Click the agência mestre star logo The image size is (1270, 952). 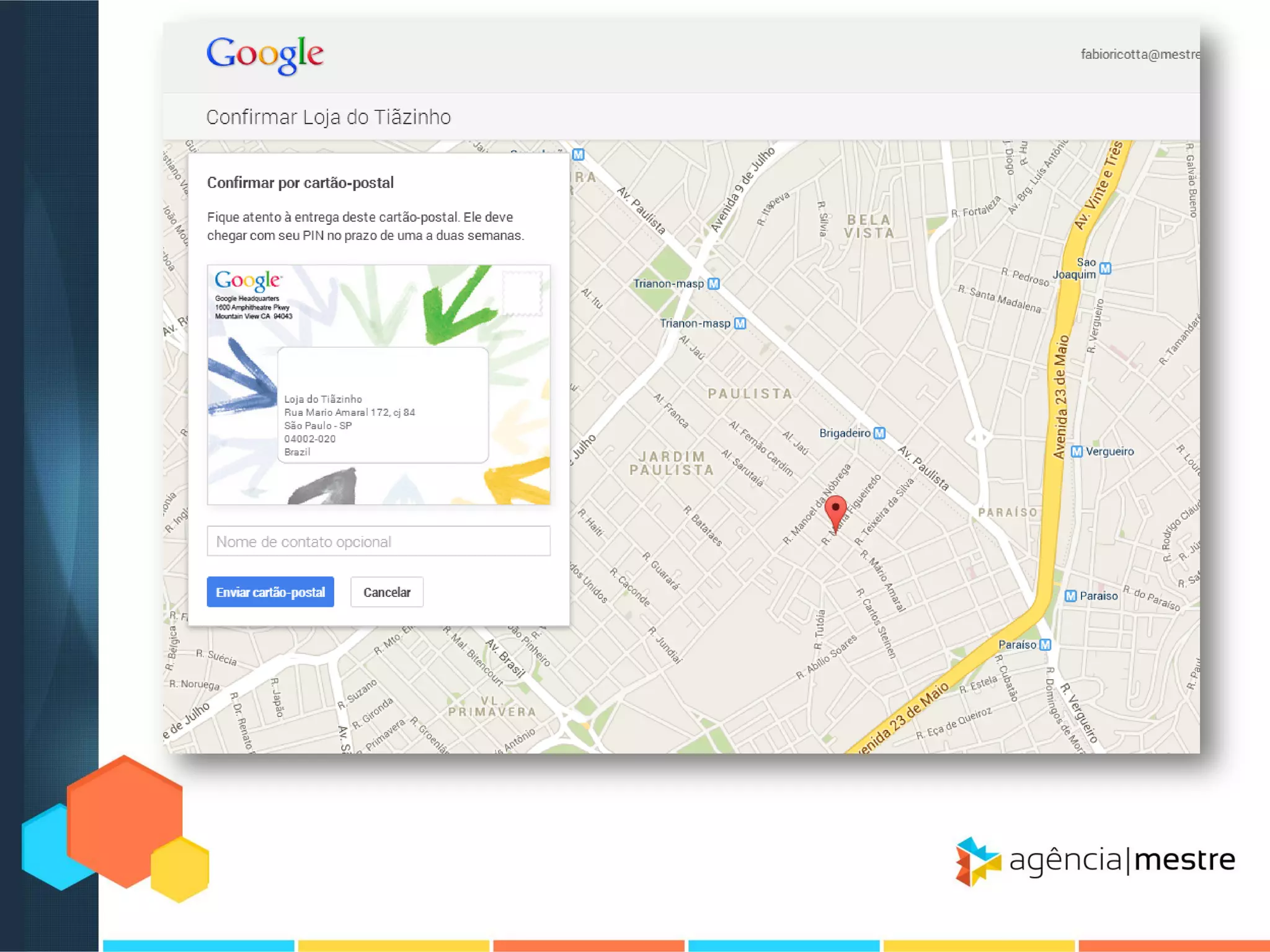978,861
